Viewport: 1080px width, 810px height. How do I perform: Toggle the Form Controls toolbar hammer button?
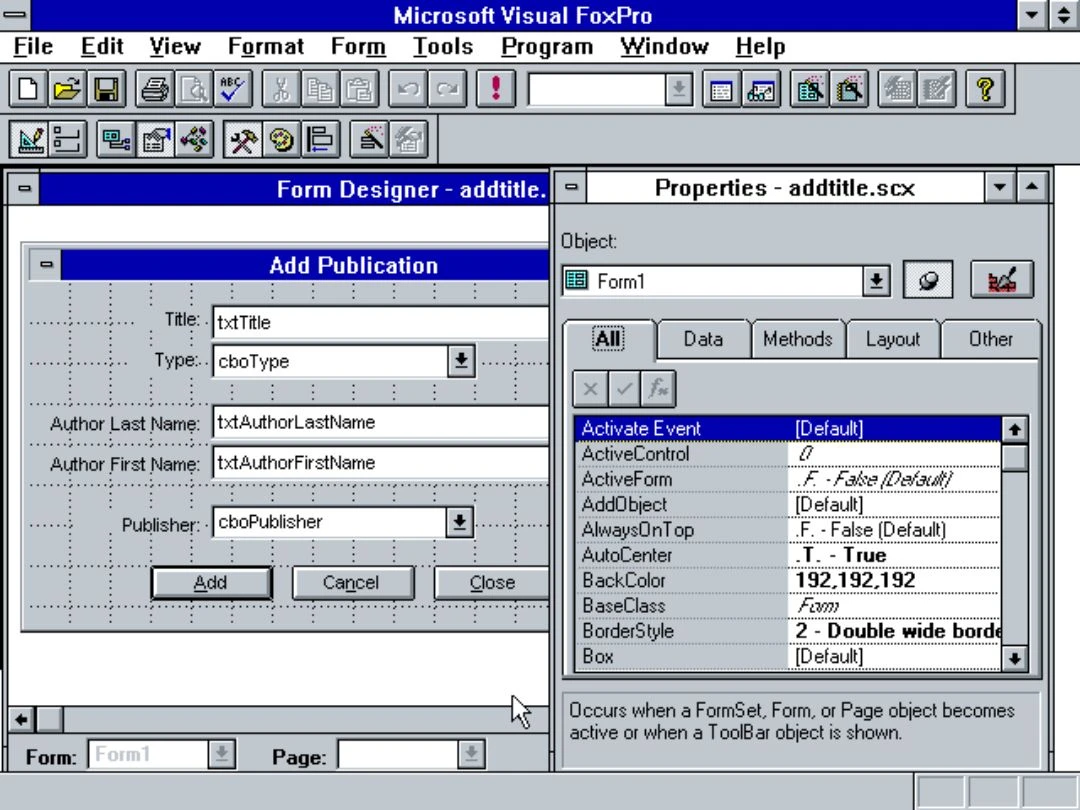point(242,140)
